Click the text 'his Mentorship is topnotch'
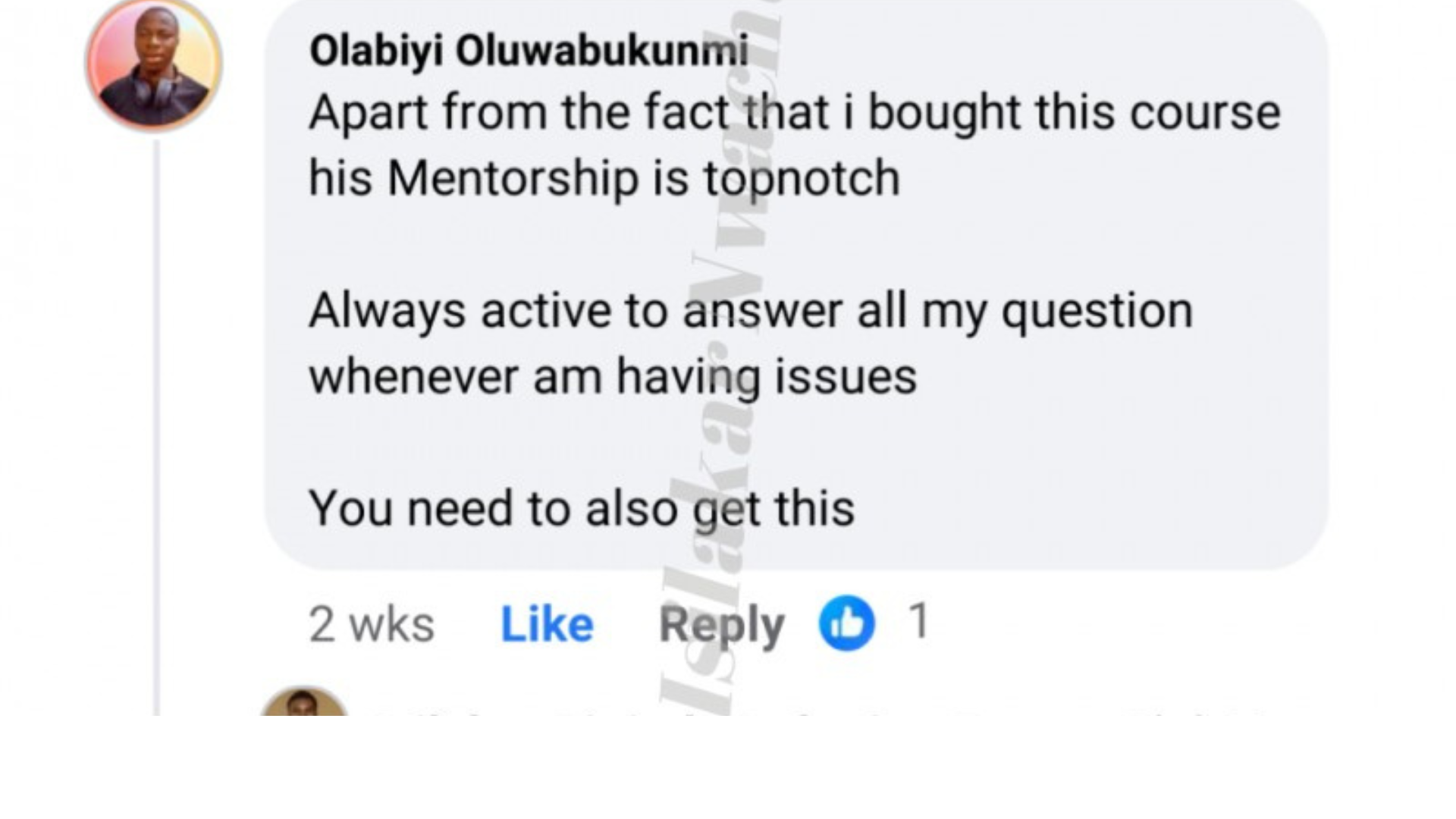 pyautogui.click(x=604, y=179)
